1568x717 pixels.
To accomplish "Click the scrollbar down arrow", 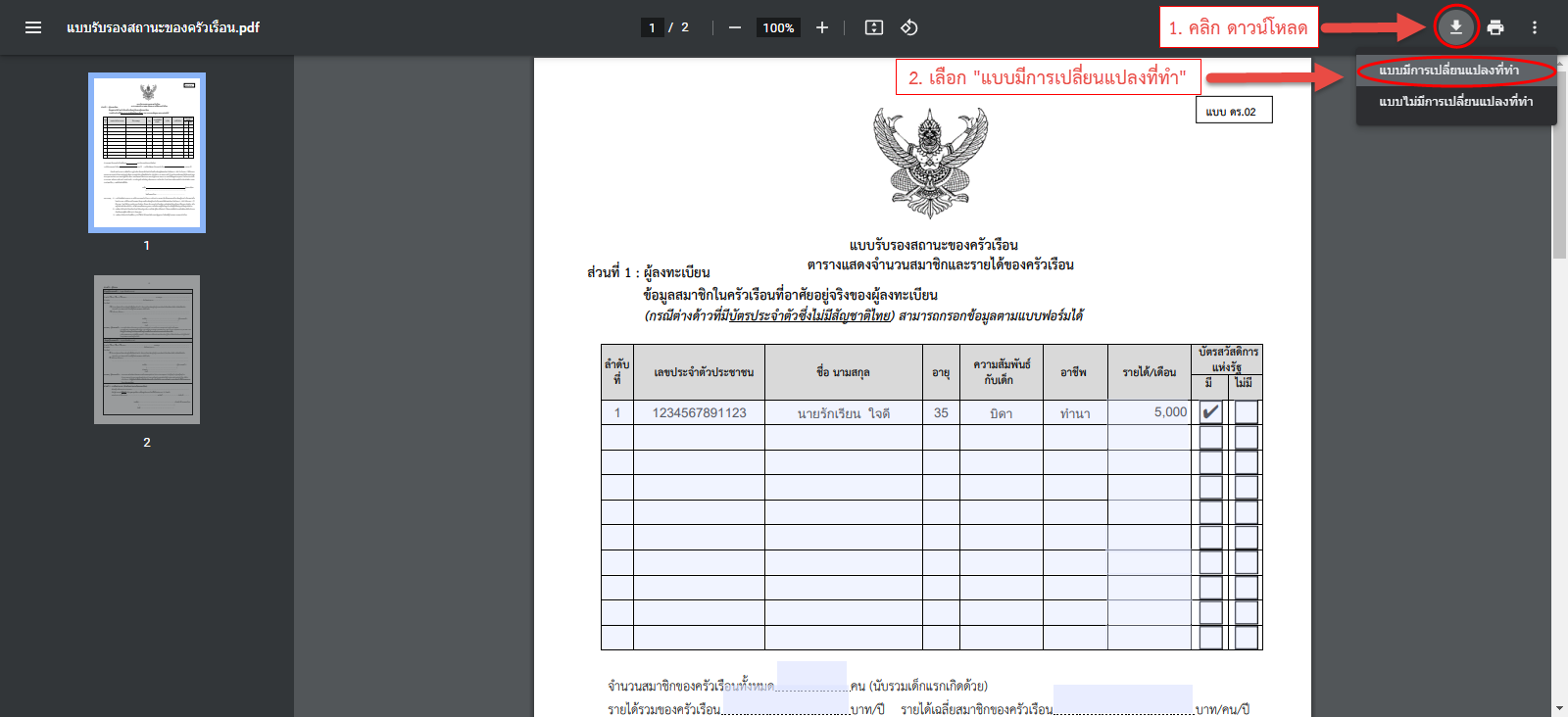I will 1559,708.
